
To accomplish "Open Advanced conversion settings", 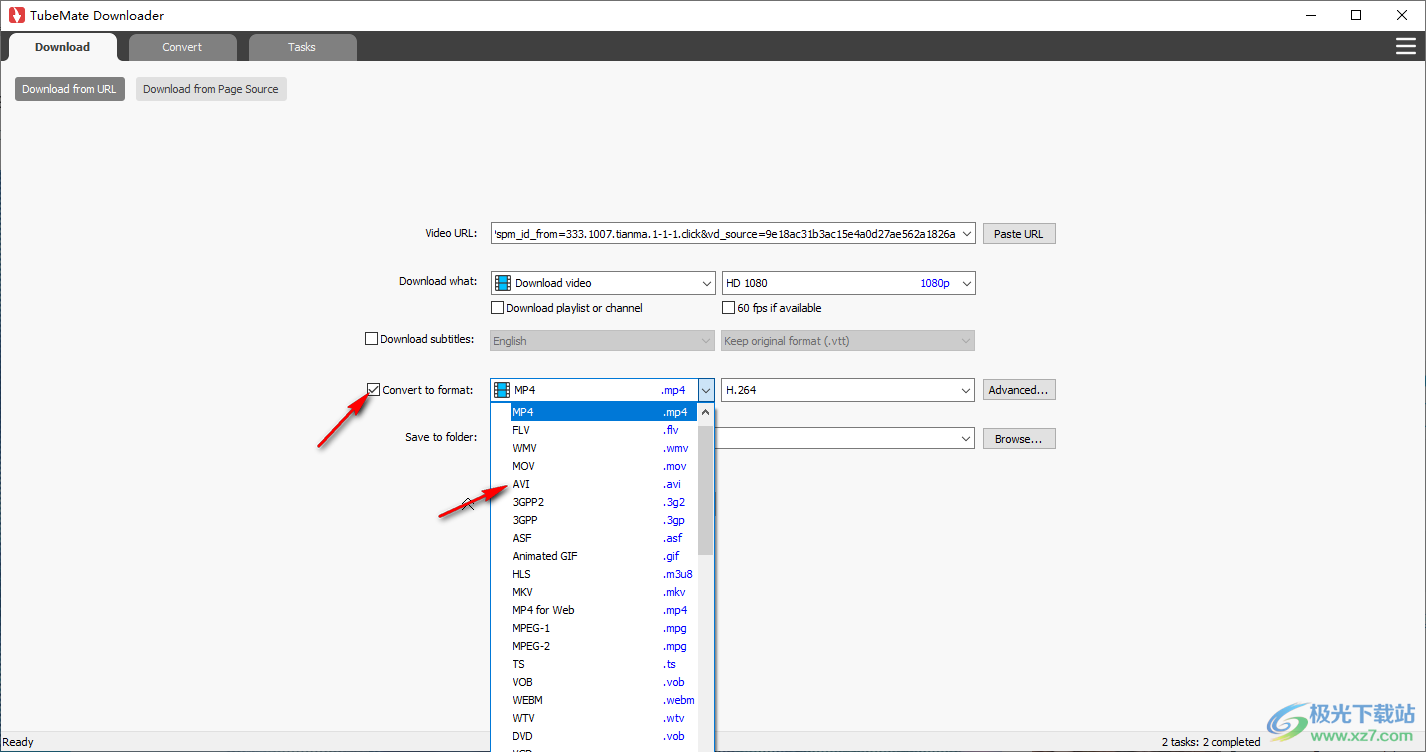I will [1019, 390].
